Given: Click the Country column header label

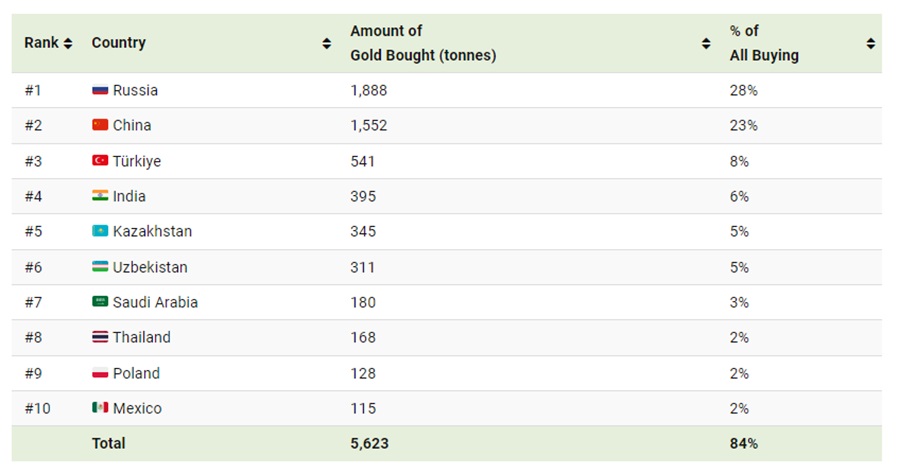Looking at the screenshot, I should (119, 43).
